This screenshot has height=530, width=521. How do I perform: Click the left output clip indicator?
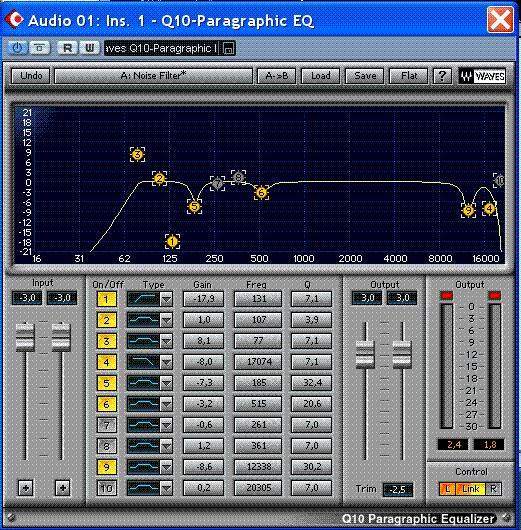(x=446, y=296)
